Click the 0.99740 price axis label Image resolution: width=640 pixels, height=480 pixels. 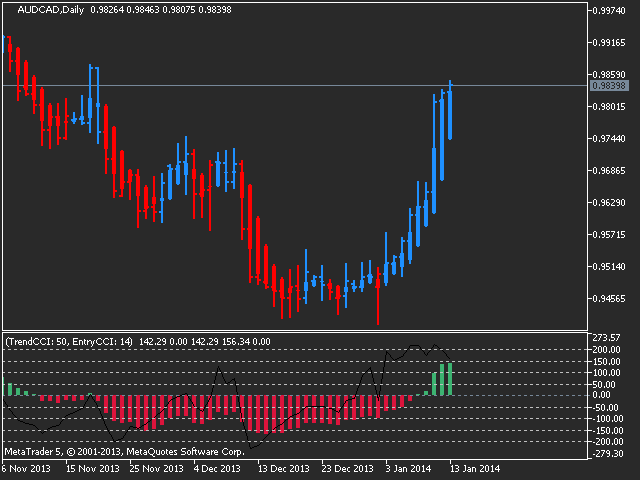(x=608, y=11)
